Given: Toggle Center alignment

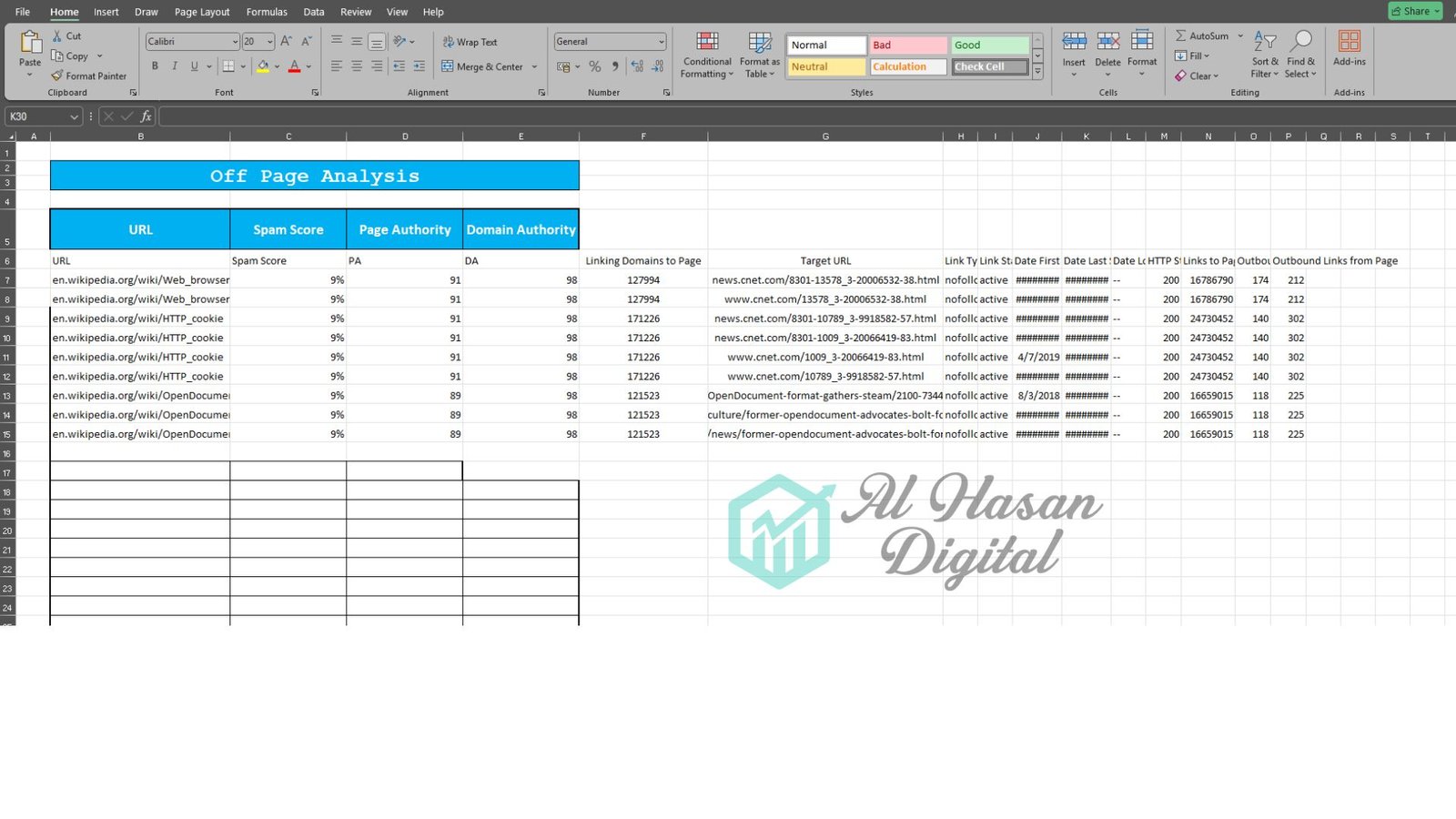Looking at the screenshot, I should [357, 66].
